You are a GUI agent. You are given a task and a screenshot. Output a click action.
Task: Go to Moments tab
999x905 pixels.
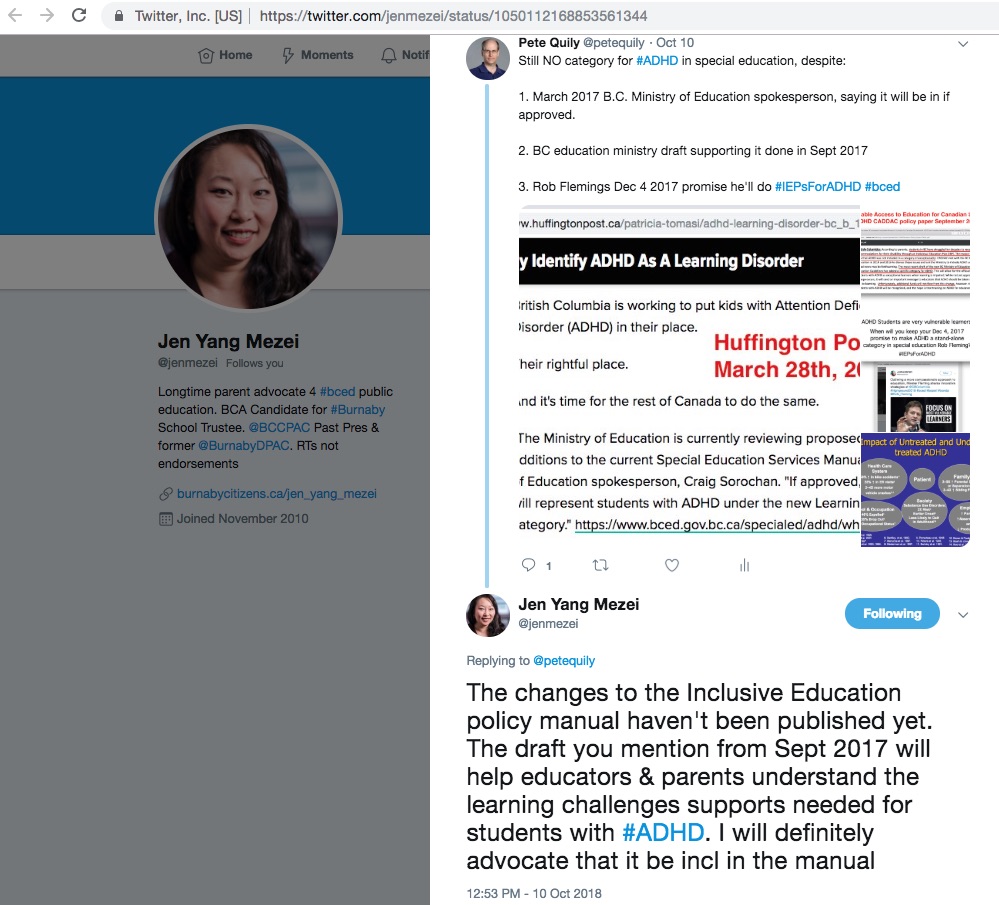317,55
